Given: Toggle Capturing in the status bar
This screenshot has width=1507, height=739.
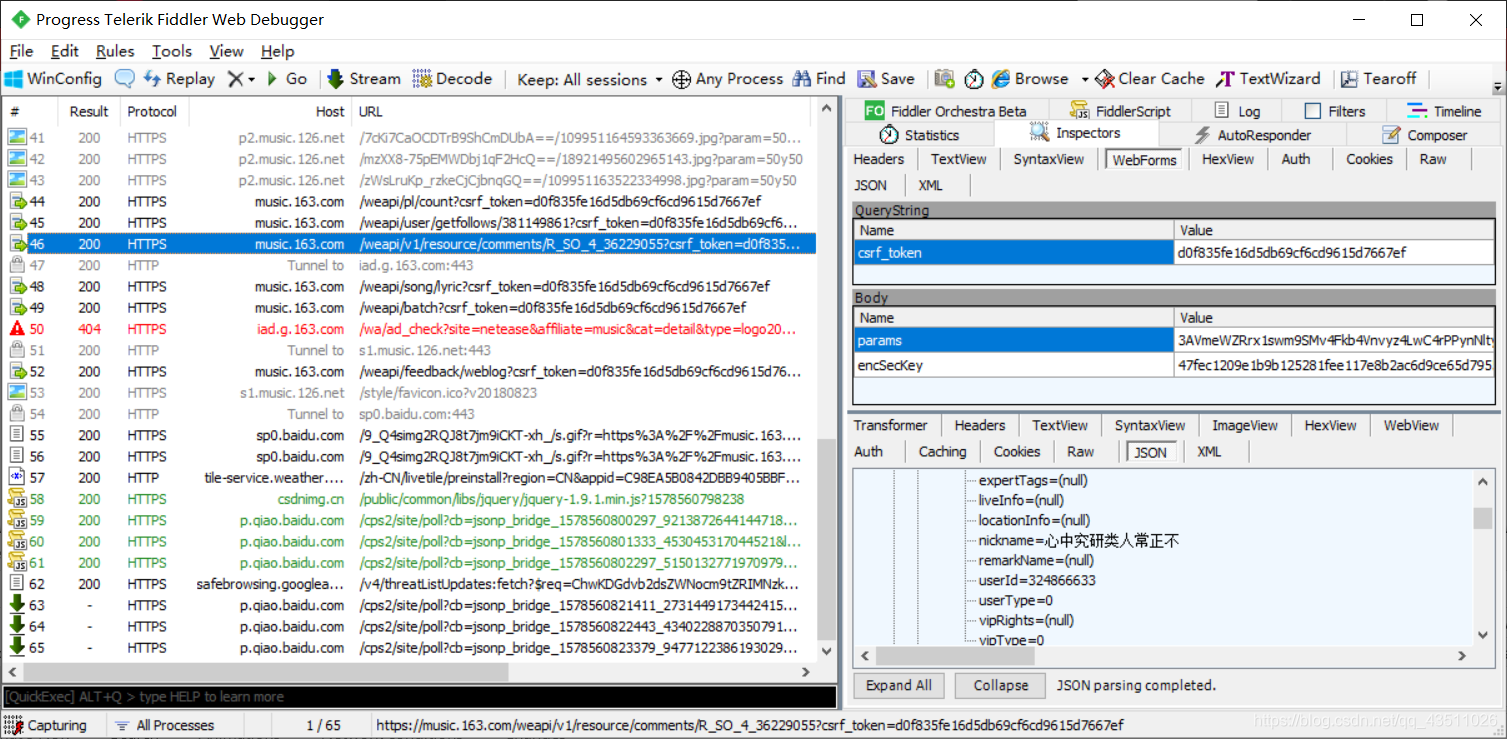Looking at the screenshot, I should click(46, 725).
